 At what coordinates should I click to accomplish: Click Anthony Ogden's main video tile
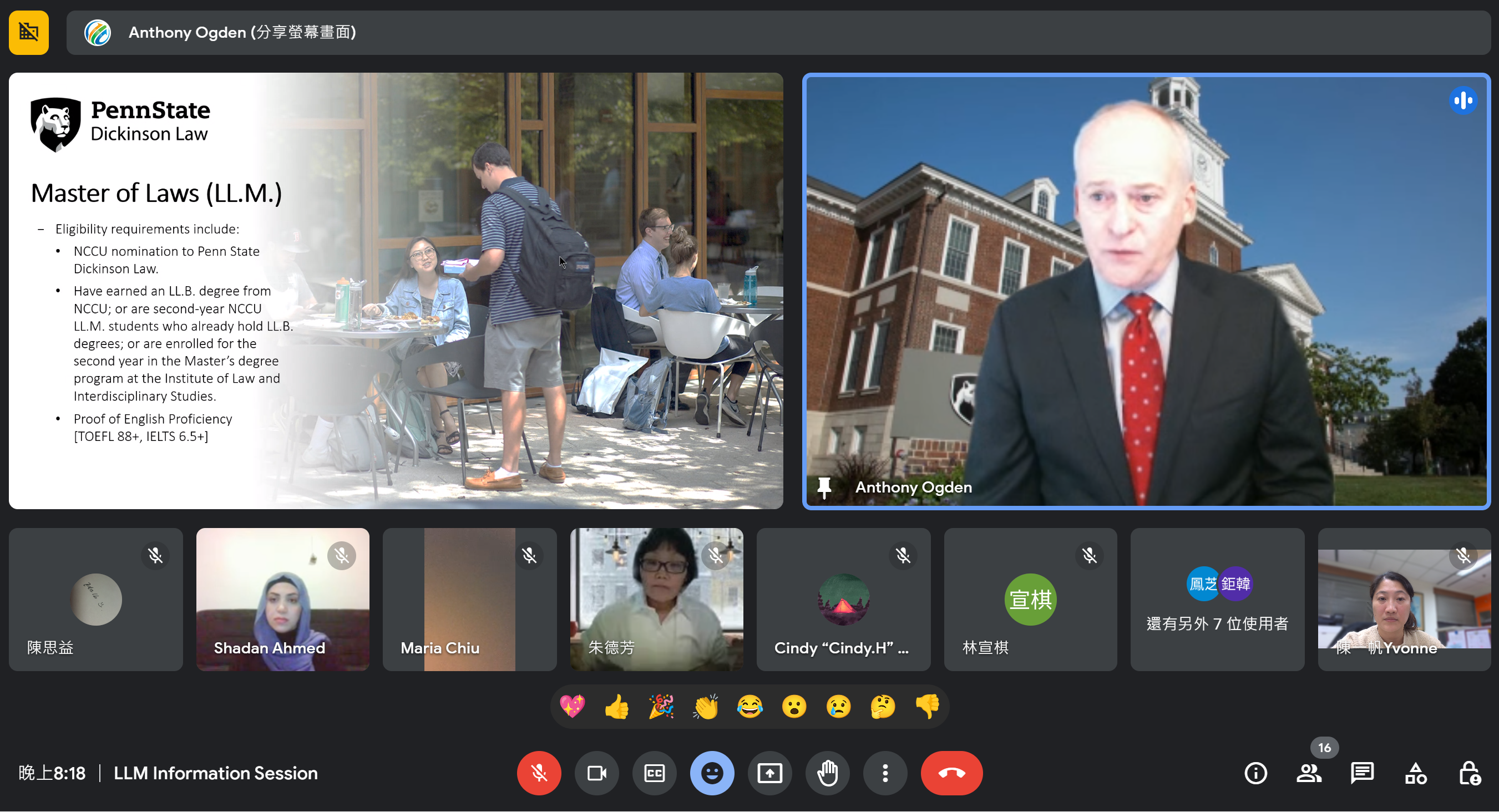click(x=1146, y=291)
